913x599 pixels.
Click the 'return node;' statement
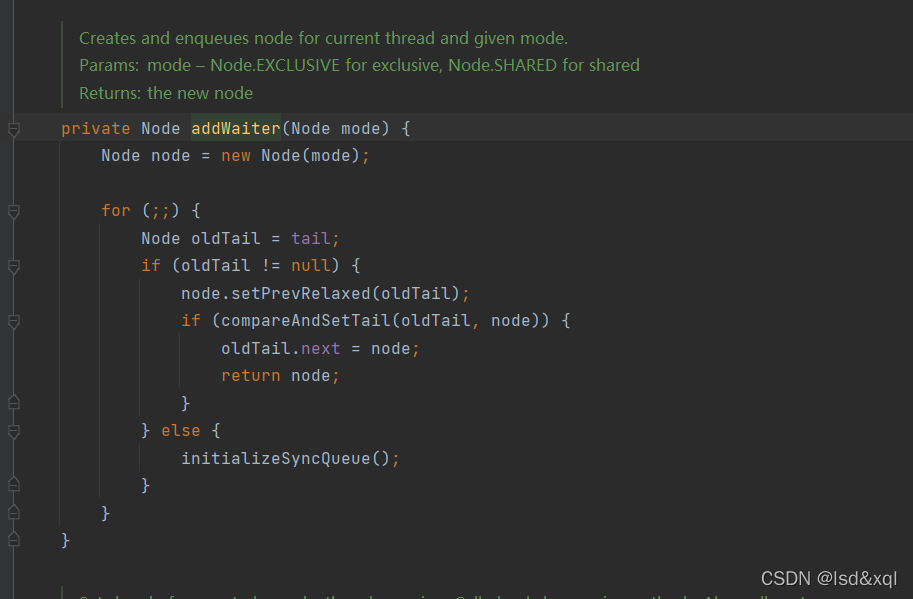(x=280, y=375)
